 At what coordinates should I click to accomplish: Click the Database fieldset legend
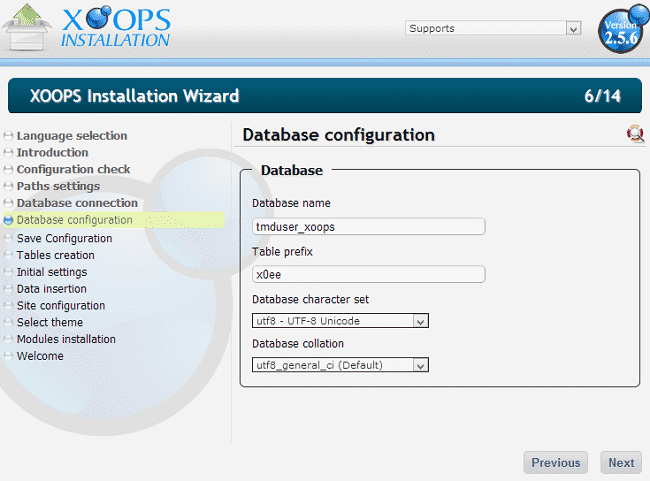(x=292, y=170)
